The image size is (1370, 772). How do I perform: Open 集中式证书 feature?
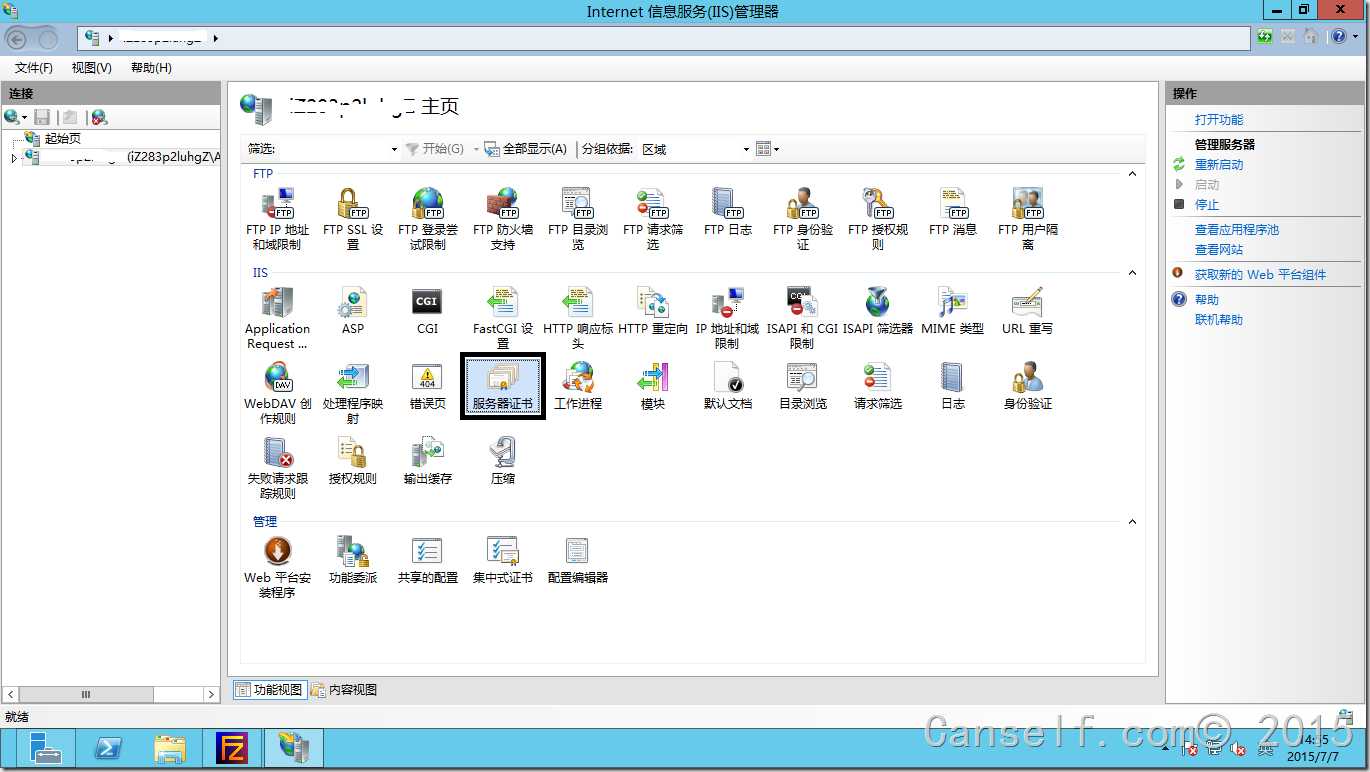pos(503,559)
